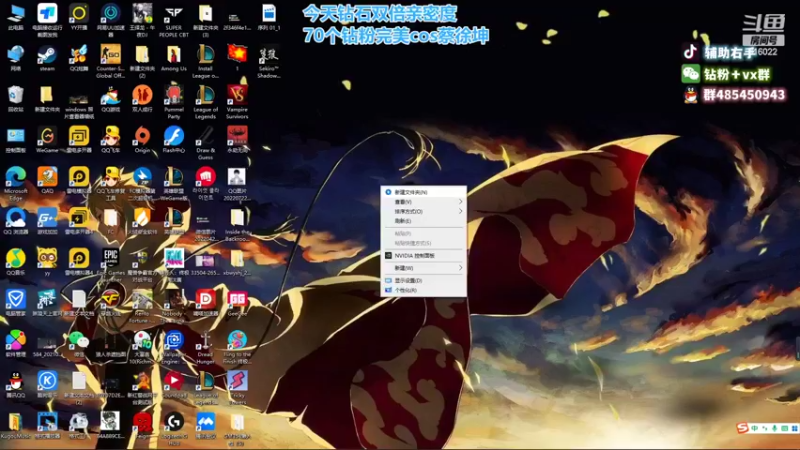Image resolution: width=800 pixels, height=450 pixels.
Task: Select the 游戏加加 G+ icon
Action: click(x=47, y=221)
